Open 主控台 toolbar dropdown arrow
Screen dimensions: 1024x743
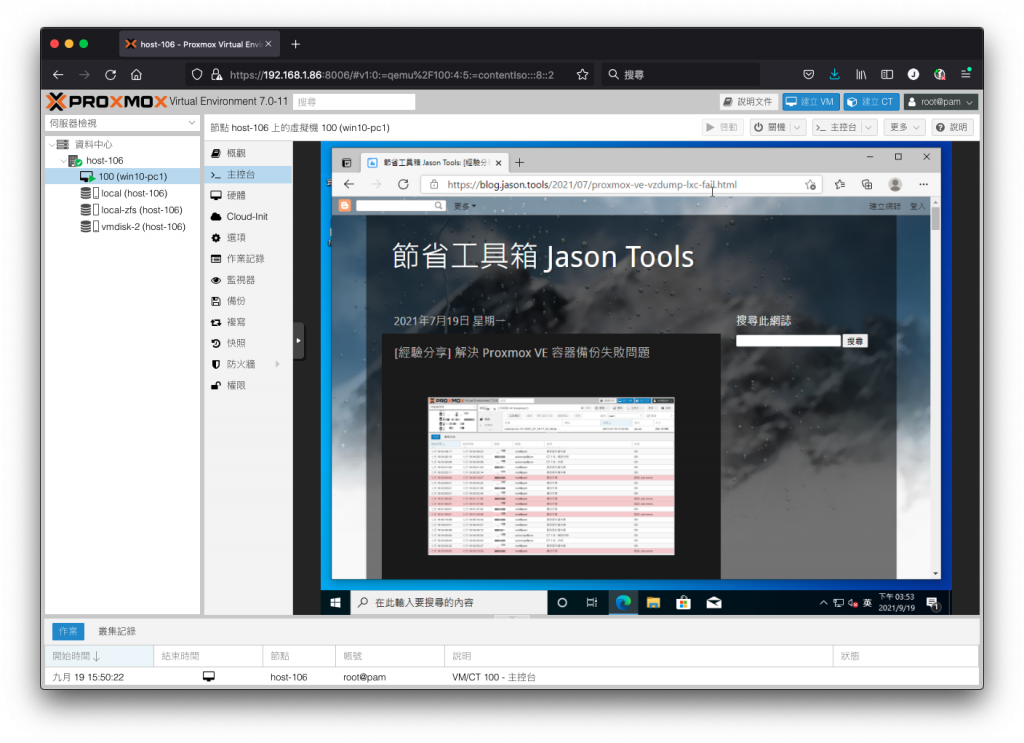click(868, 127)
